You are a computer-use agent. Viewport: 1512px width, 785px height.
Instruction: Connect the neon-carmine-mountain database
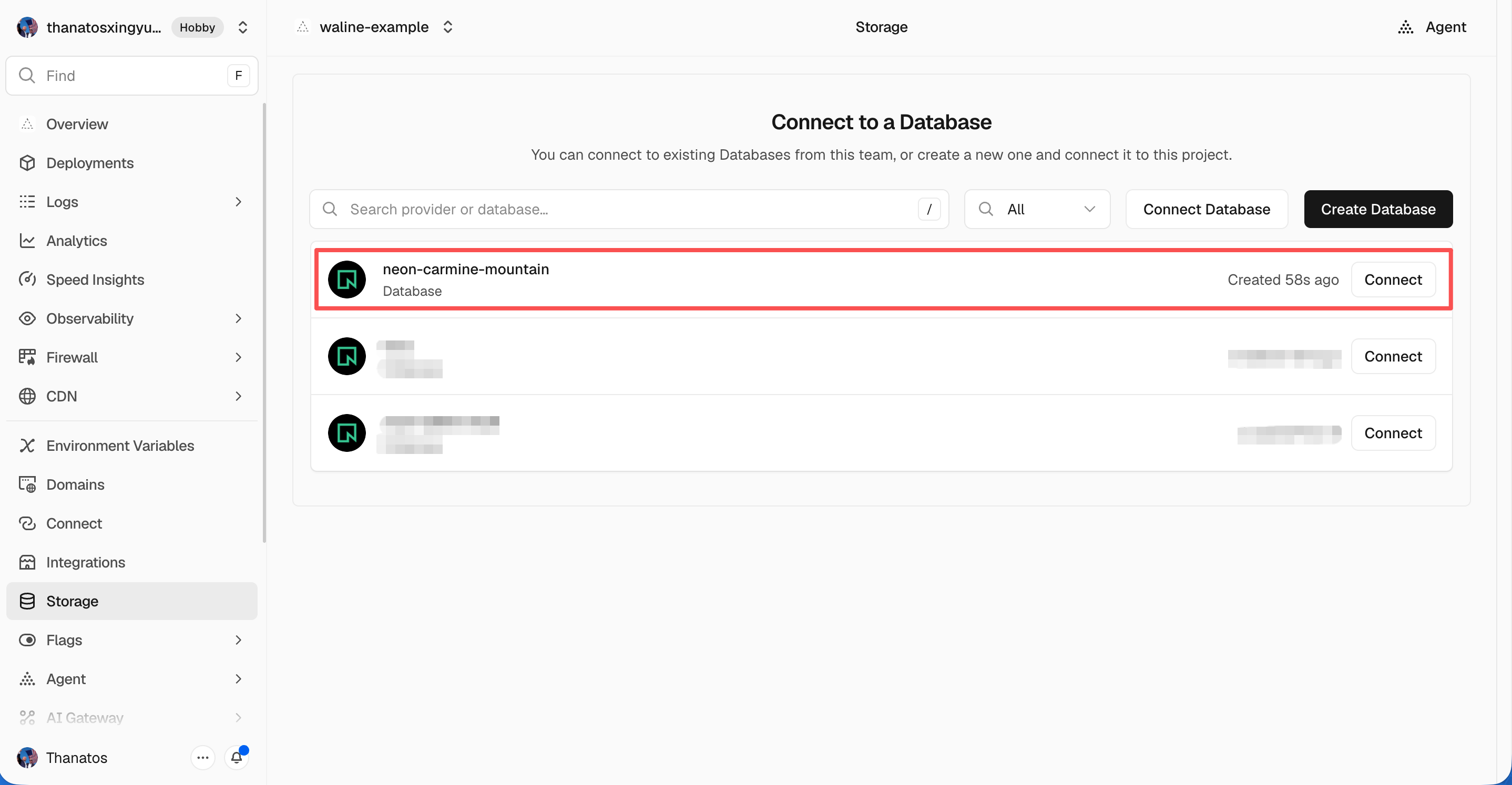1393,280
